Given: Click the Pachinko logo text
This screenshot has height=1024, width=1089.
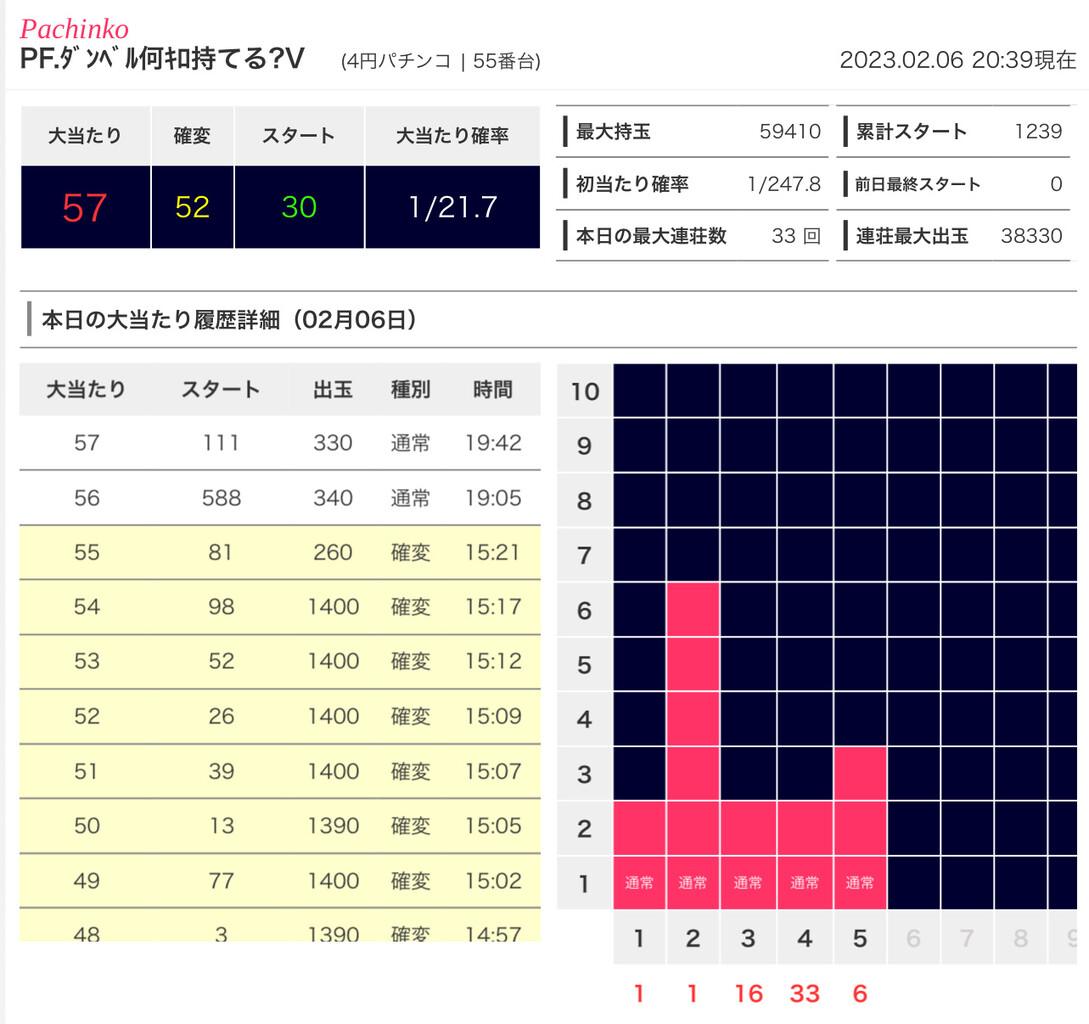Looking at the screenshot, I should [74, 29].
